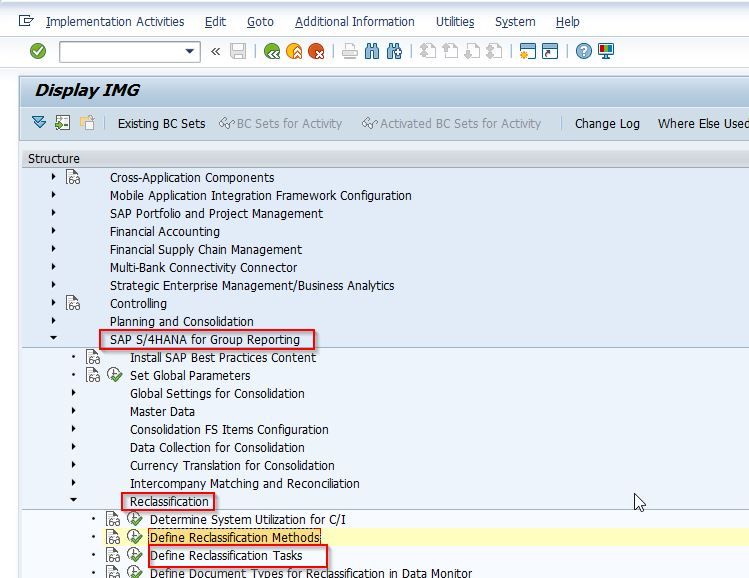
Task: Expand the Financial Accounting node
Action: [x=53, y=231]
